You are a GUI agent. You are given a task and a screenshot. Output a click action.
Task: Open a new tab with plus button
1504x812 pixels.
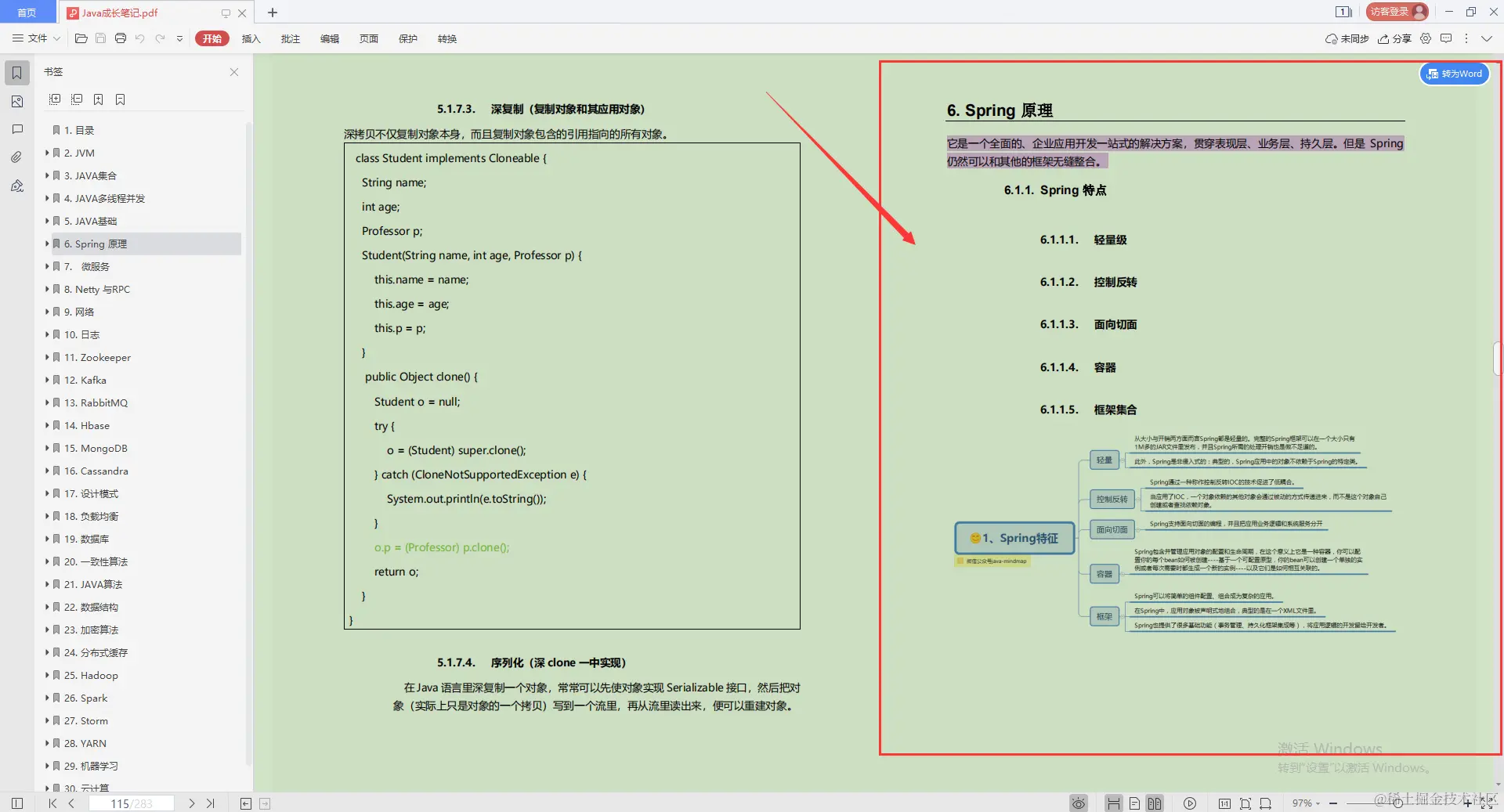273,13
